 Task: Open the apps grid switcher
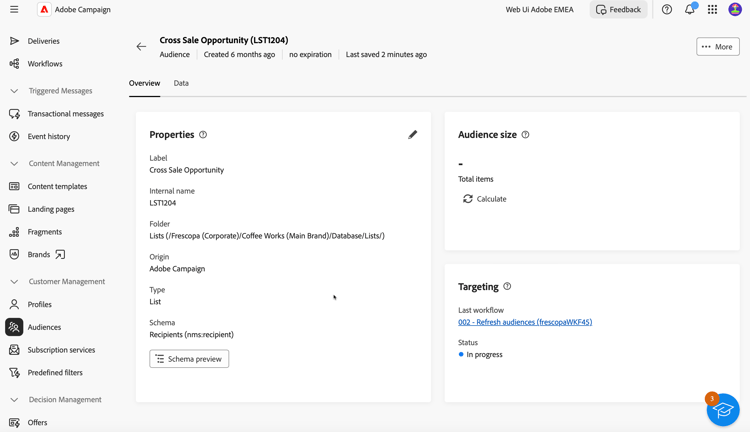pyautogui.click(x=712, y=10)
